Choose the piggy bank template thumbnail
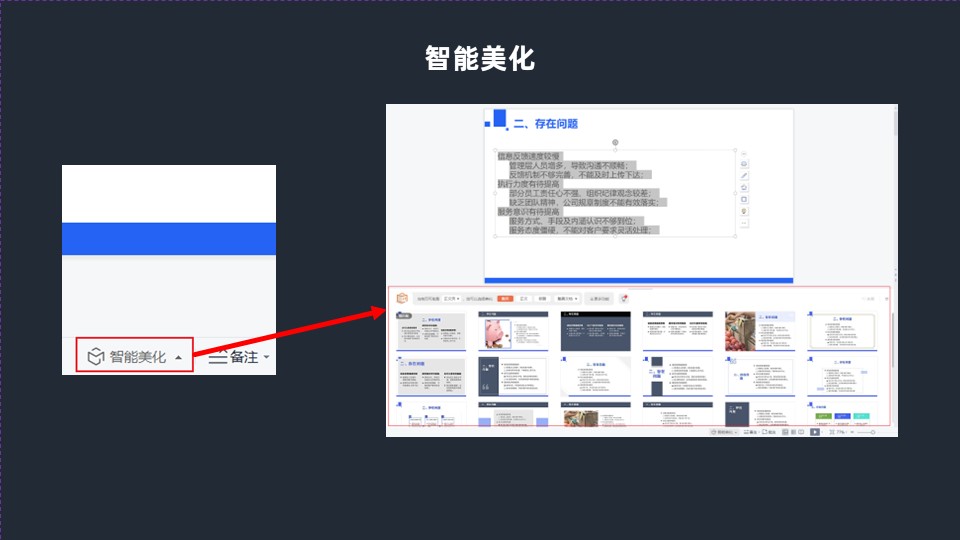Viewport: 960px width, 540px height. click(x=513, y=331)
